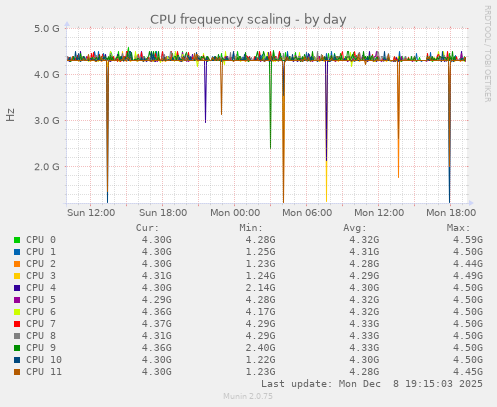Click CPU 2 Max value '4.44G'
The height and width of the screenshot is (407, 497).
[468, 264]
